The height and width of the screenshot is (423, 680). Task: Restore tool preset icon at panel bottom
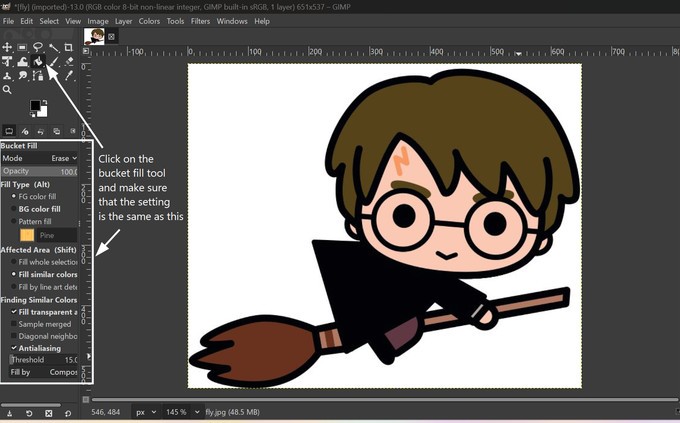[x=29, y=413]
